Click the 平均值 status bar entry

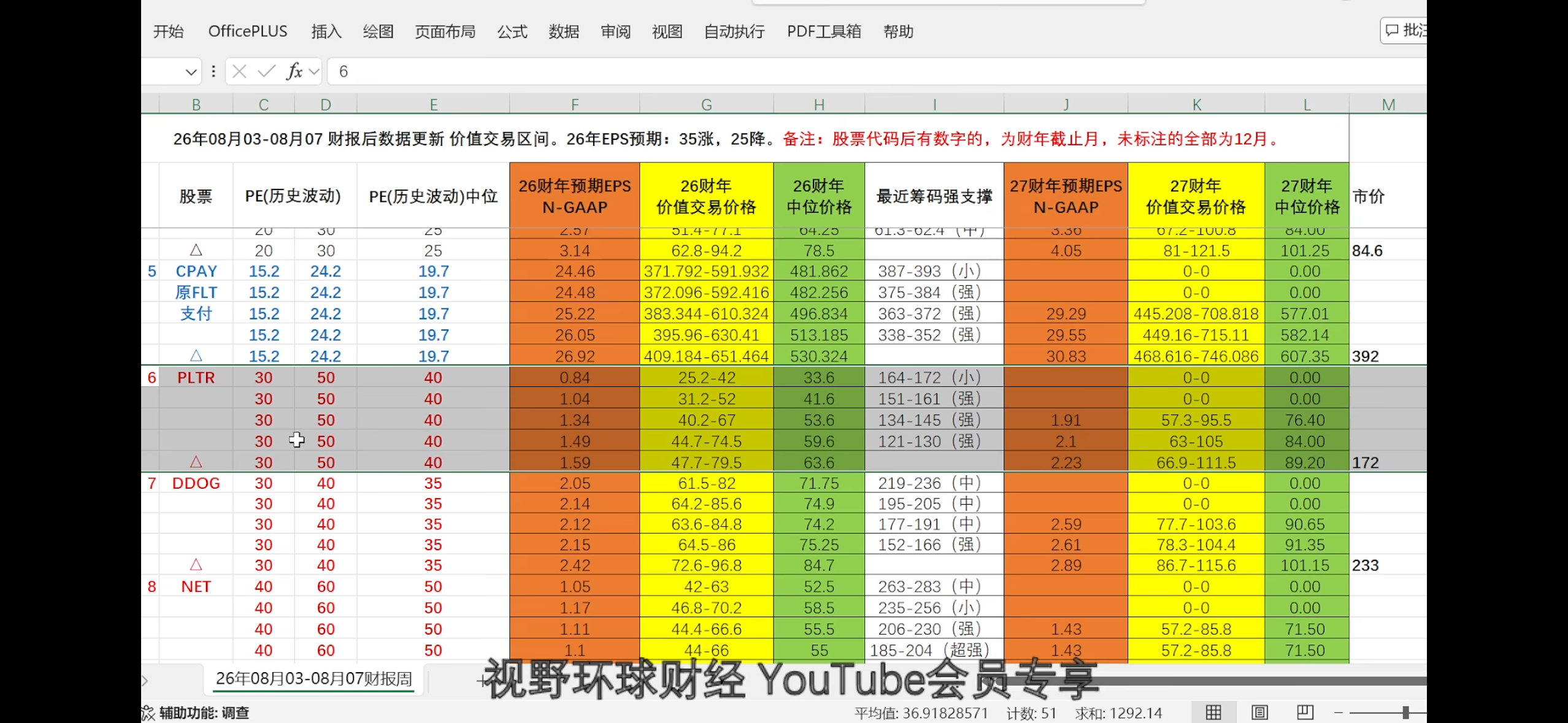pos(921,713)
